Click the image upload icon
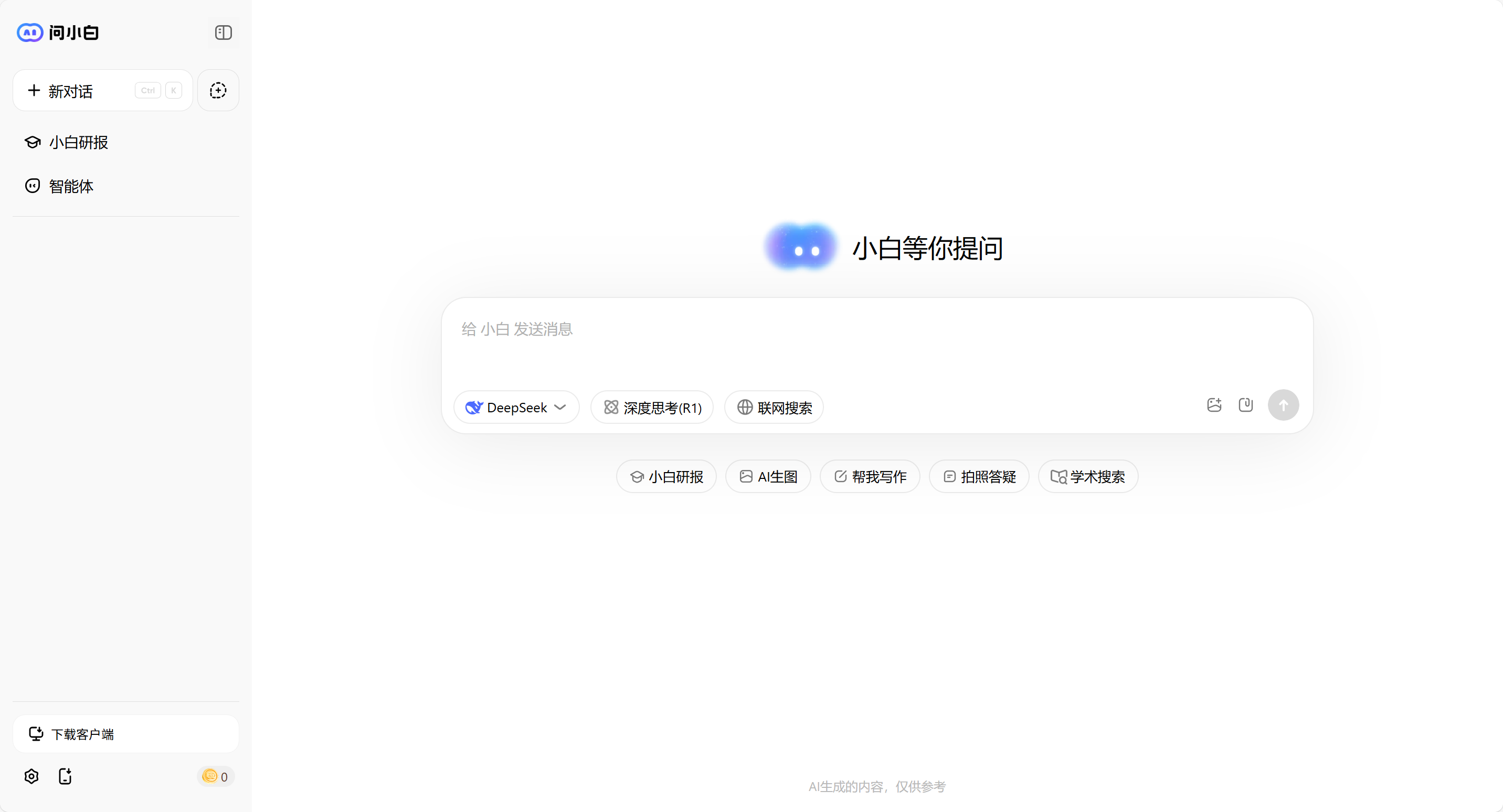This screenshot has width=1503, height=812. (x=1214, y=405)
